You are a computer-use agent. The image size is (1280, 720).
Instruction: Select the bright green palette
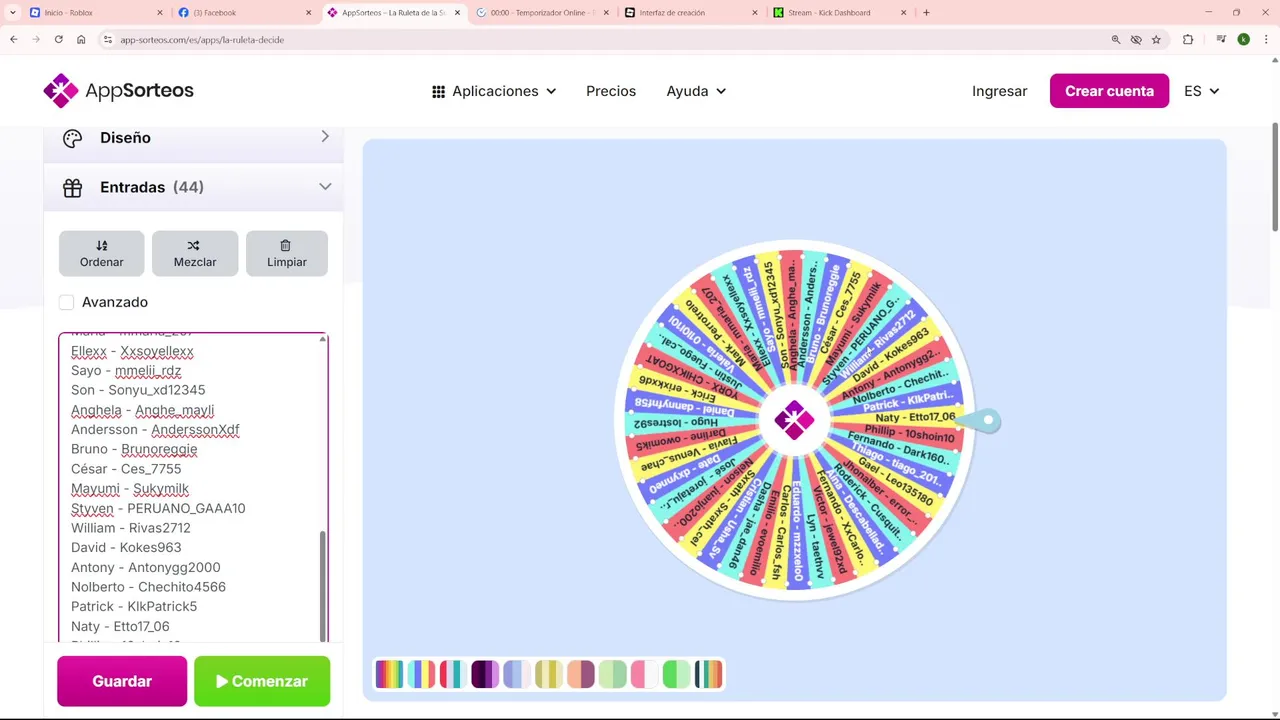pyautogui.click(x=677, y=674)
